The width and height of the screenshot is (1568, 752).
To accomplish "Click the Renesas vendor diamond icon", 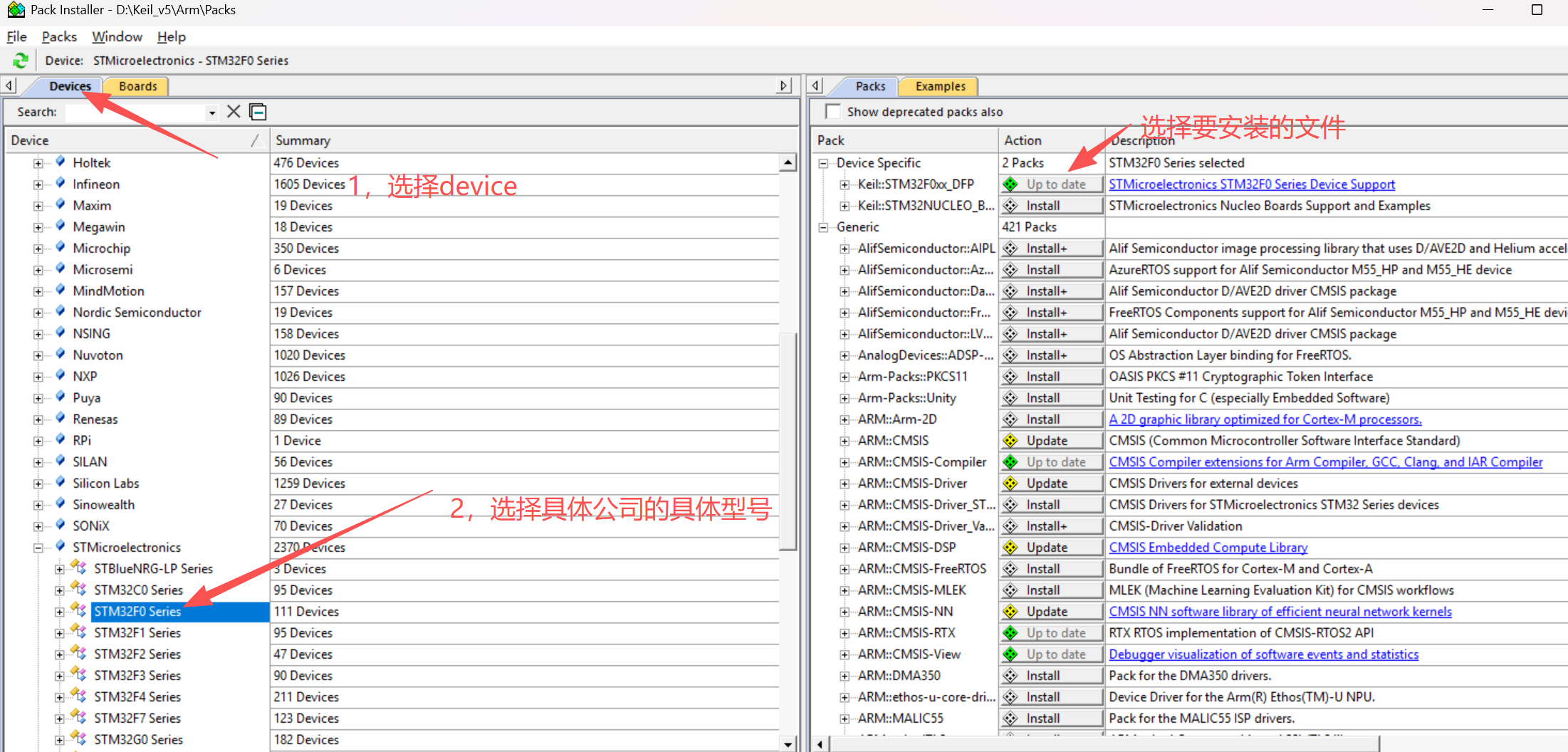I will (x=61, y=418).
